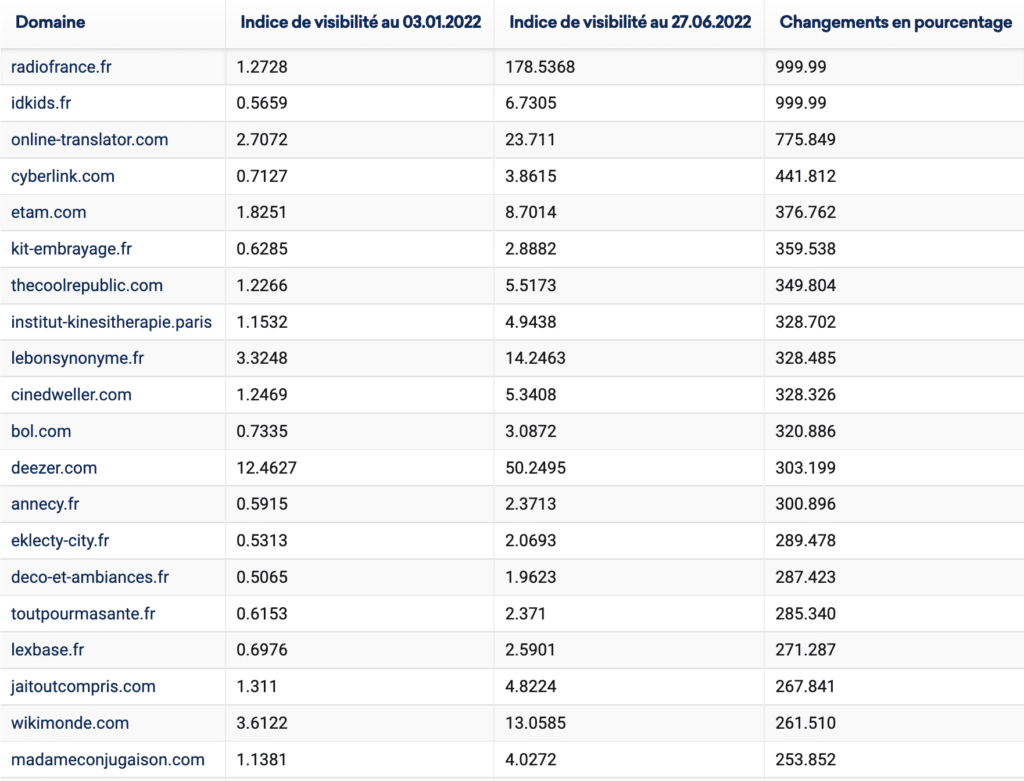Open the lexbase.fr domain link
This screenshot has width=1024, height=781.
pos(48,650)
